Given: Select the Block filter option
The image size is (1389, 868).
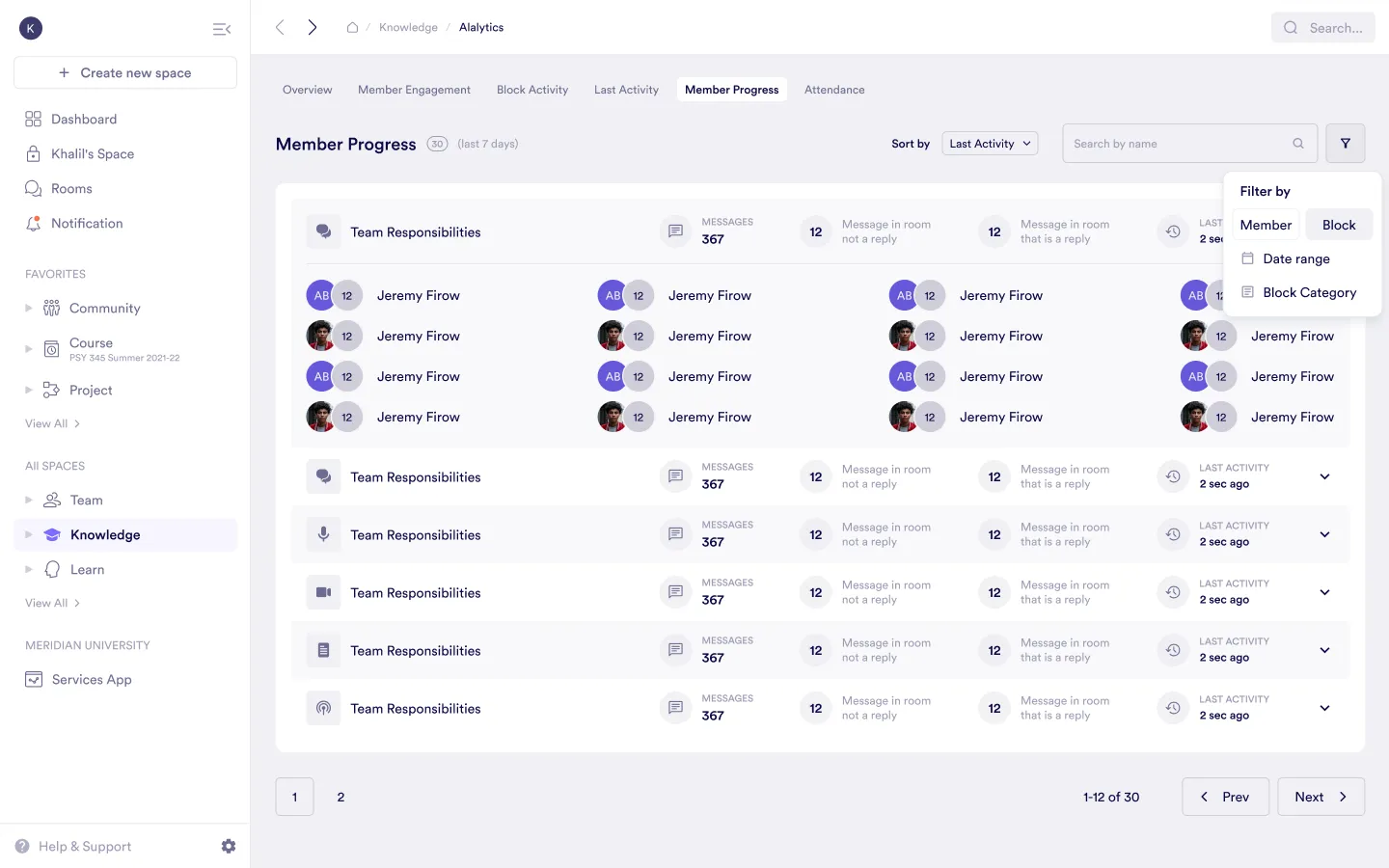Looking at the screenshot, I should (1339, 224).
